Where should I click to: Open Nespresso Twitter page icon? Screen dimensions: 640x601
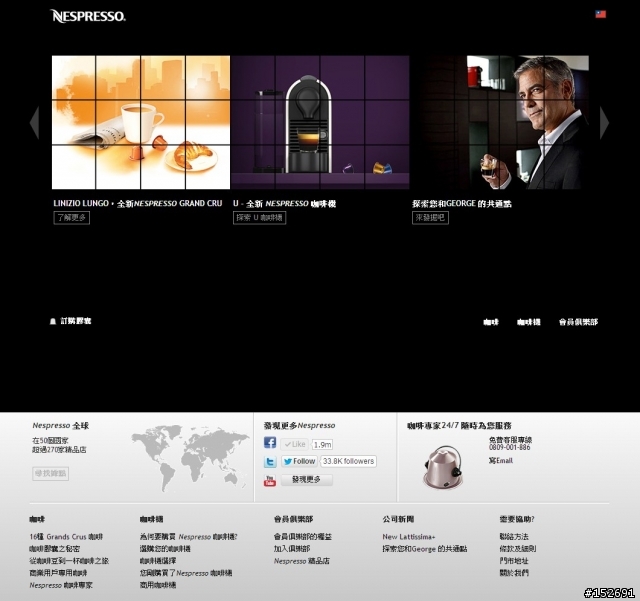[269, 461]
